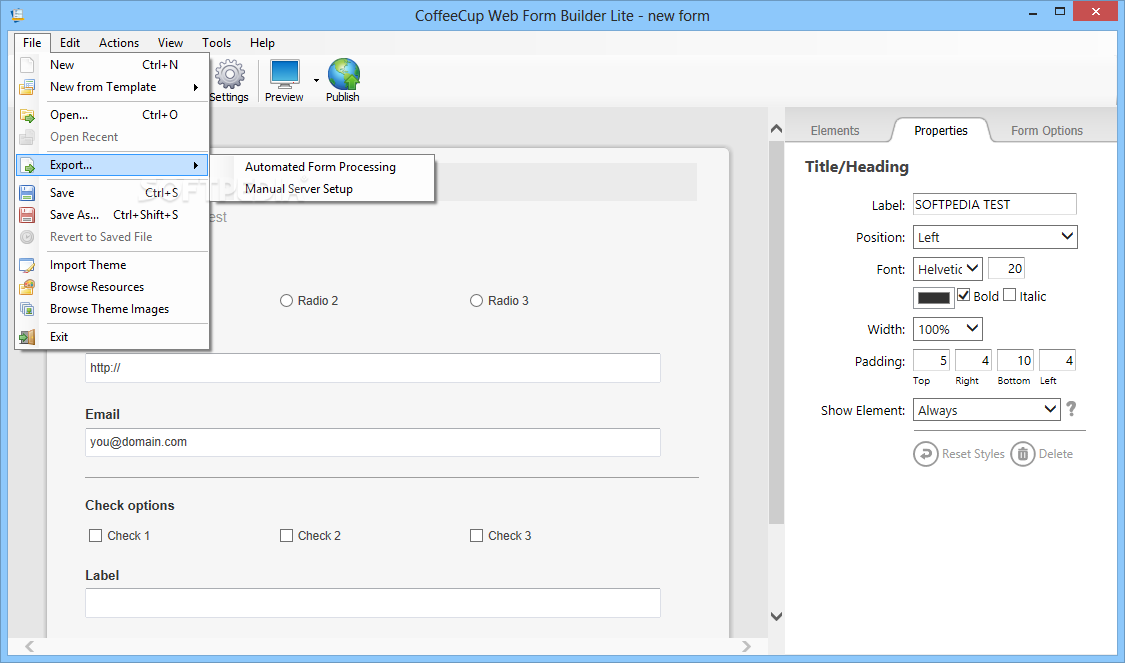
Task: Click the Top padding field
Action: 931,360
